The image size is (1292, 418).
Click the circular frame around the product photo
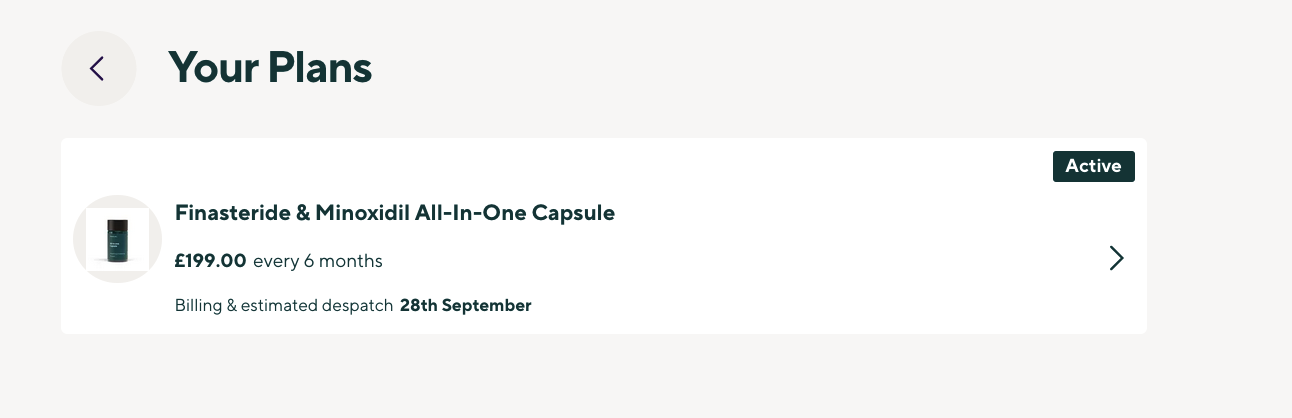(118, 239)
